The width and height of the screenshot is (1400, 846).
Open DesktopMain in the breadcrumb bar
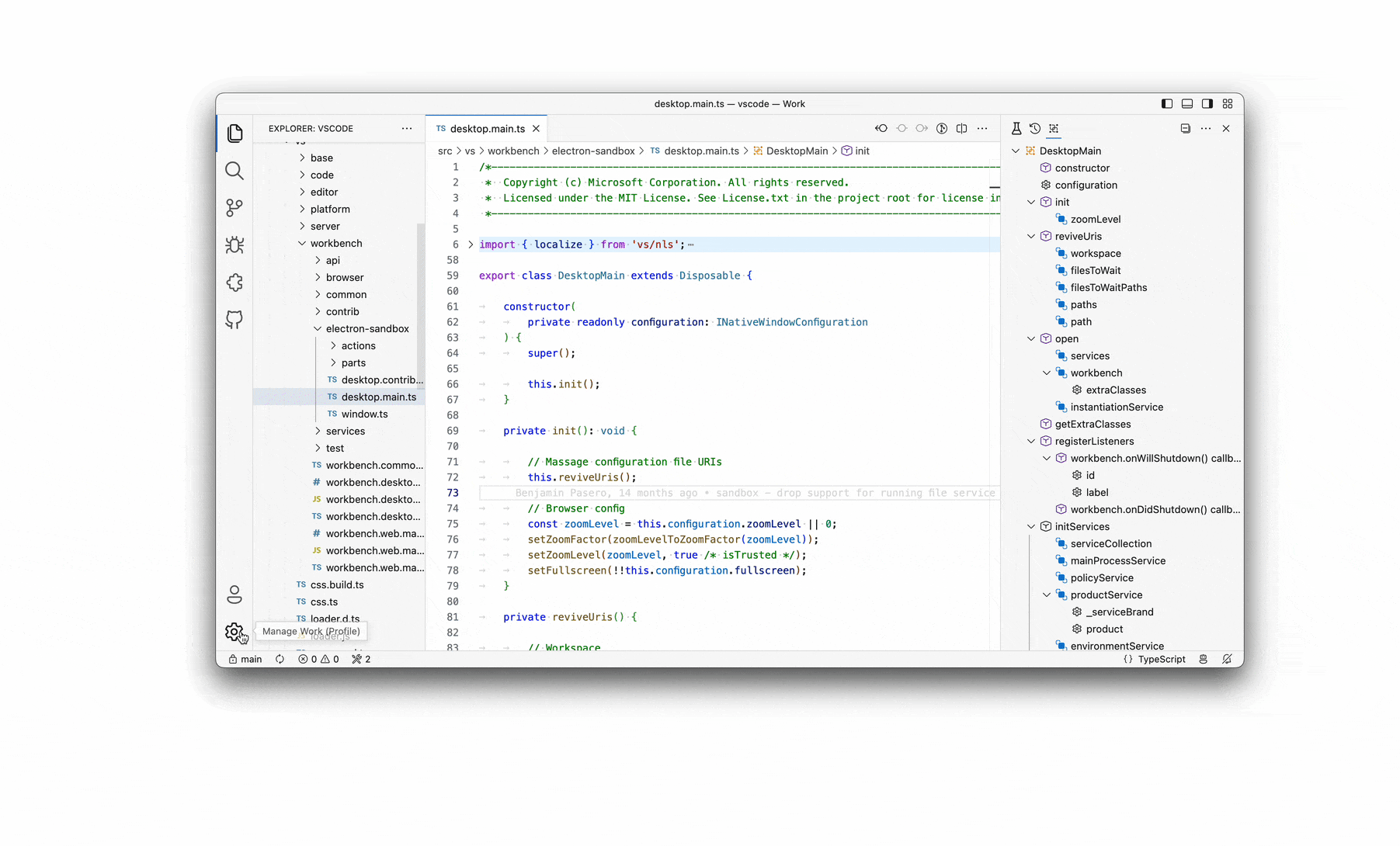point(797,151)
